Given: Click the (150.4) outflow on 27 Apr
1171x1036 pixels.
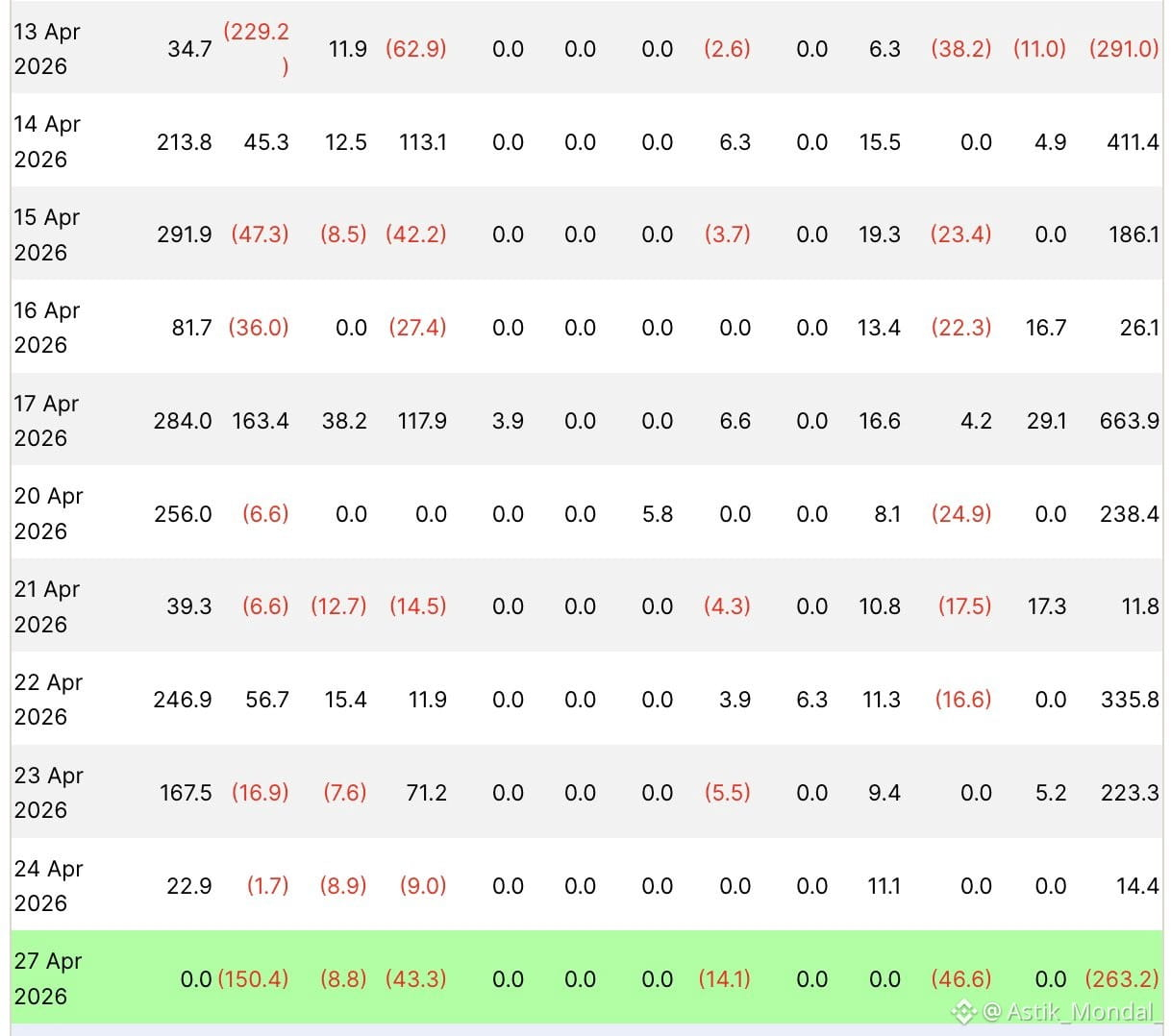Looking at the screenshot, I should (253, 978).
